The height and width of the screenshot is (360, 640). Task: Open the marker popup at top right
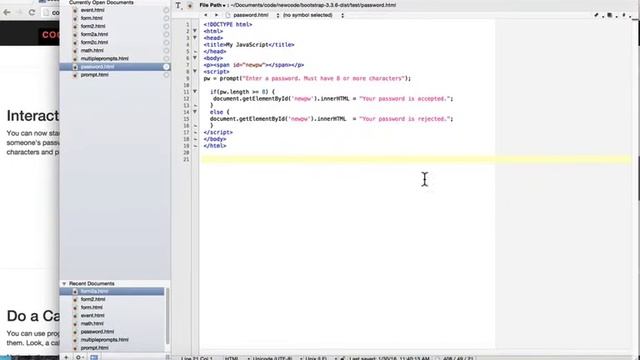624,15
